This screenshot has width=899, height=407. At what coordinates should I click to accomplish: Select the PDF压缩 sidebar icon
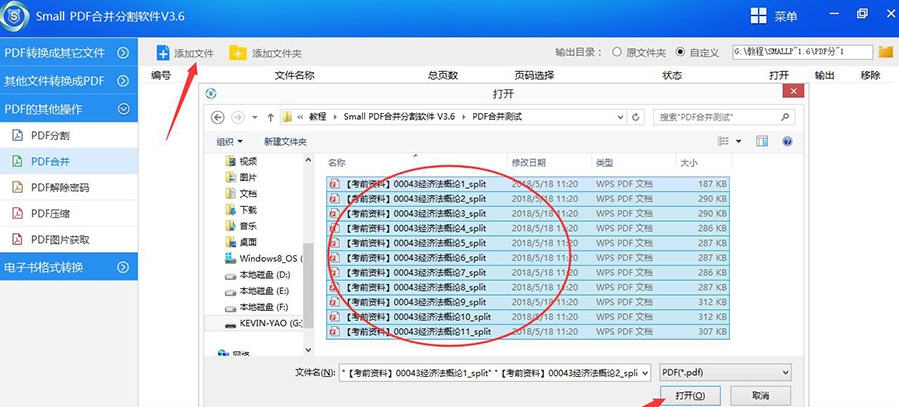(x=18, y=214)
